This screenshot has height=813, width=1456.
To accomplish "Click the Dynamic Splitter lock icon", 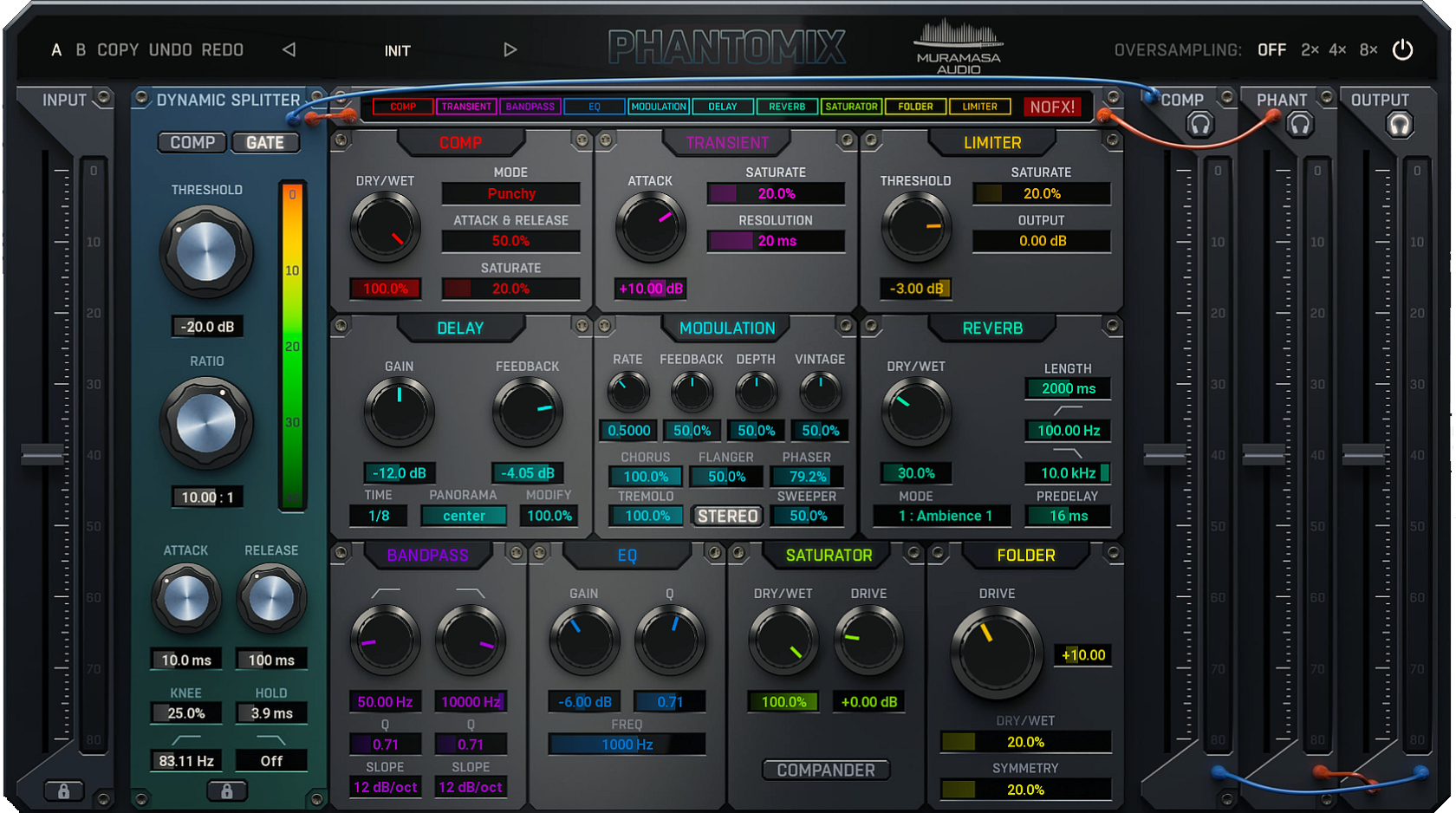I will point(227,790).
